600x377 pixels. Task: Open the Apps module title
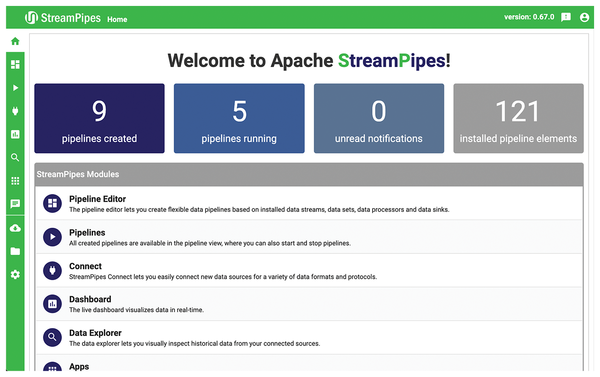(79, 366)
